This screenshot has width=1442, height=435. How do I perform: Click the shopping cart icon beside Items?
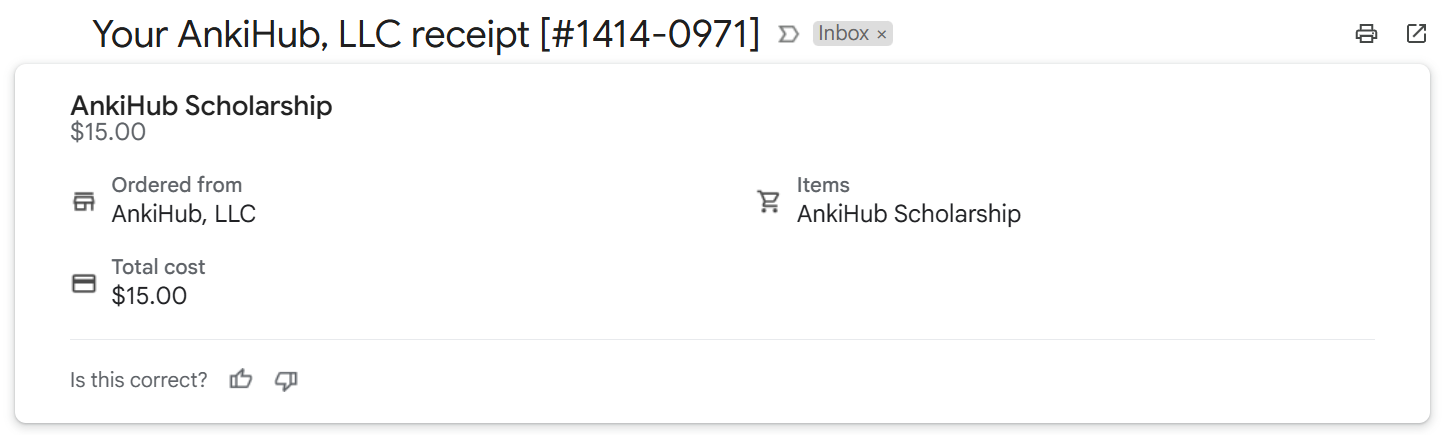tap(768, 202)
